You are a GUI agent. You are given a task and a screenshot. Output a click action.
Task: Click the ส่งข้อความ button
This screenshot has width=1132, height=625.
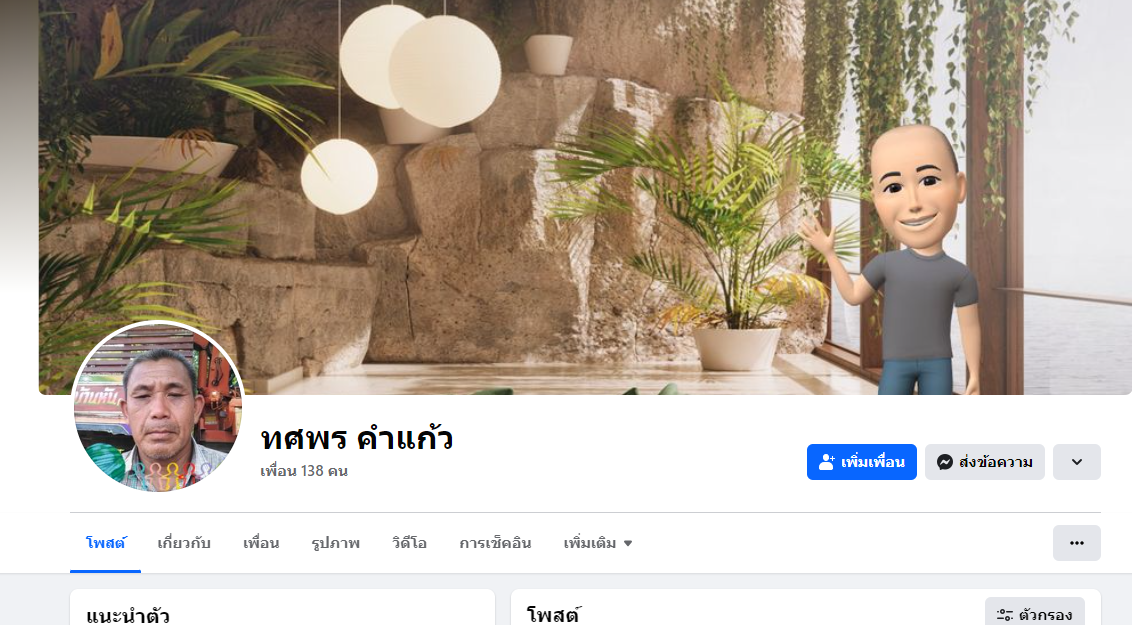pyautogui.click(x=985, y=462)
